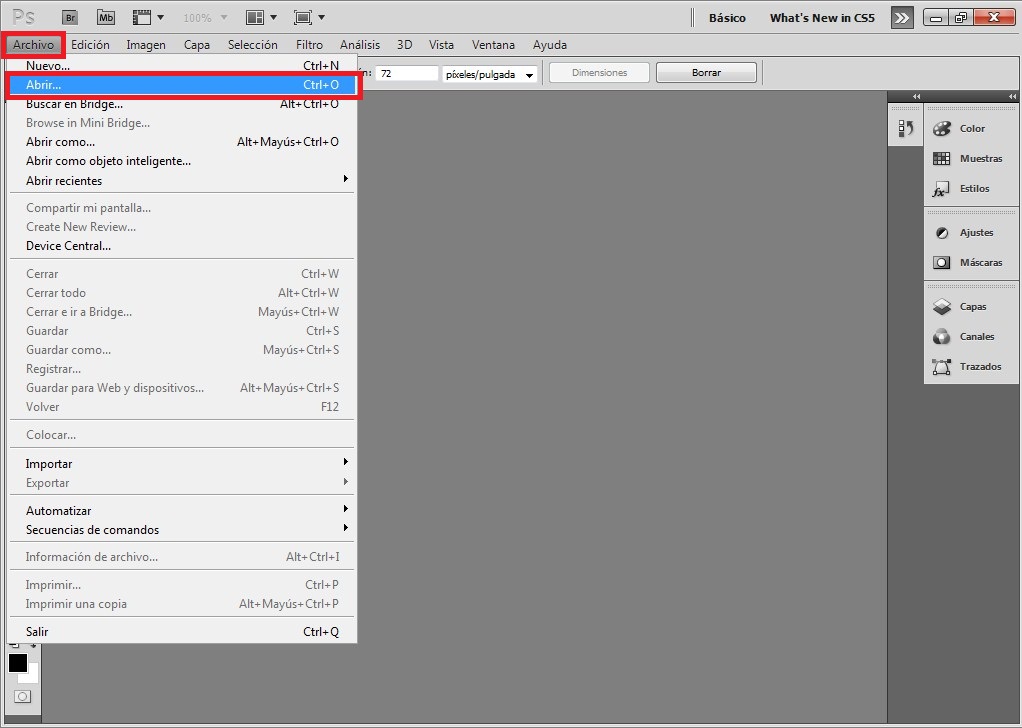Image resolution: width=1022 pixels, height=728 pixels.
Task: Open the Estilos styles panel icon
Action: pyautogui.click(x=941, y=189)
